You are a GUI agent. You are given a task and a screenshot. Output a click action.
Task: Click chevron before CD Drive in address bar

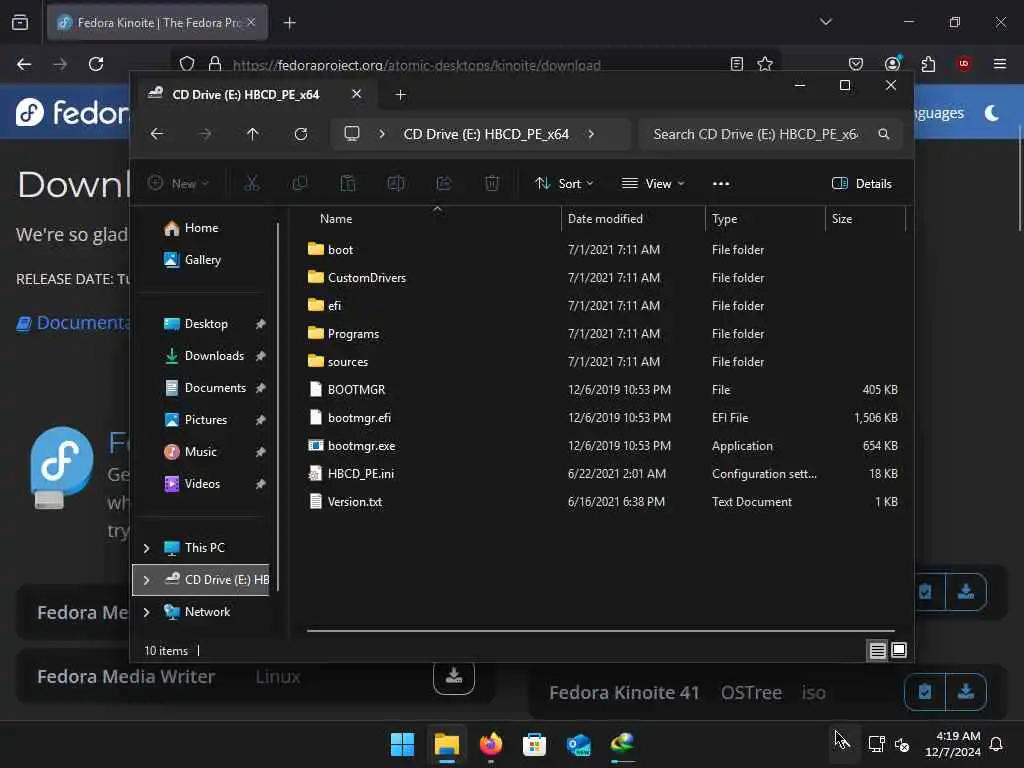tap(382, 134)
